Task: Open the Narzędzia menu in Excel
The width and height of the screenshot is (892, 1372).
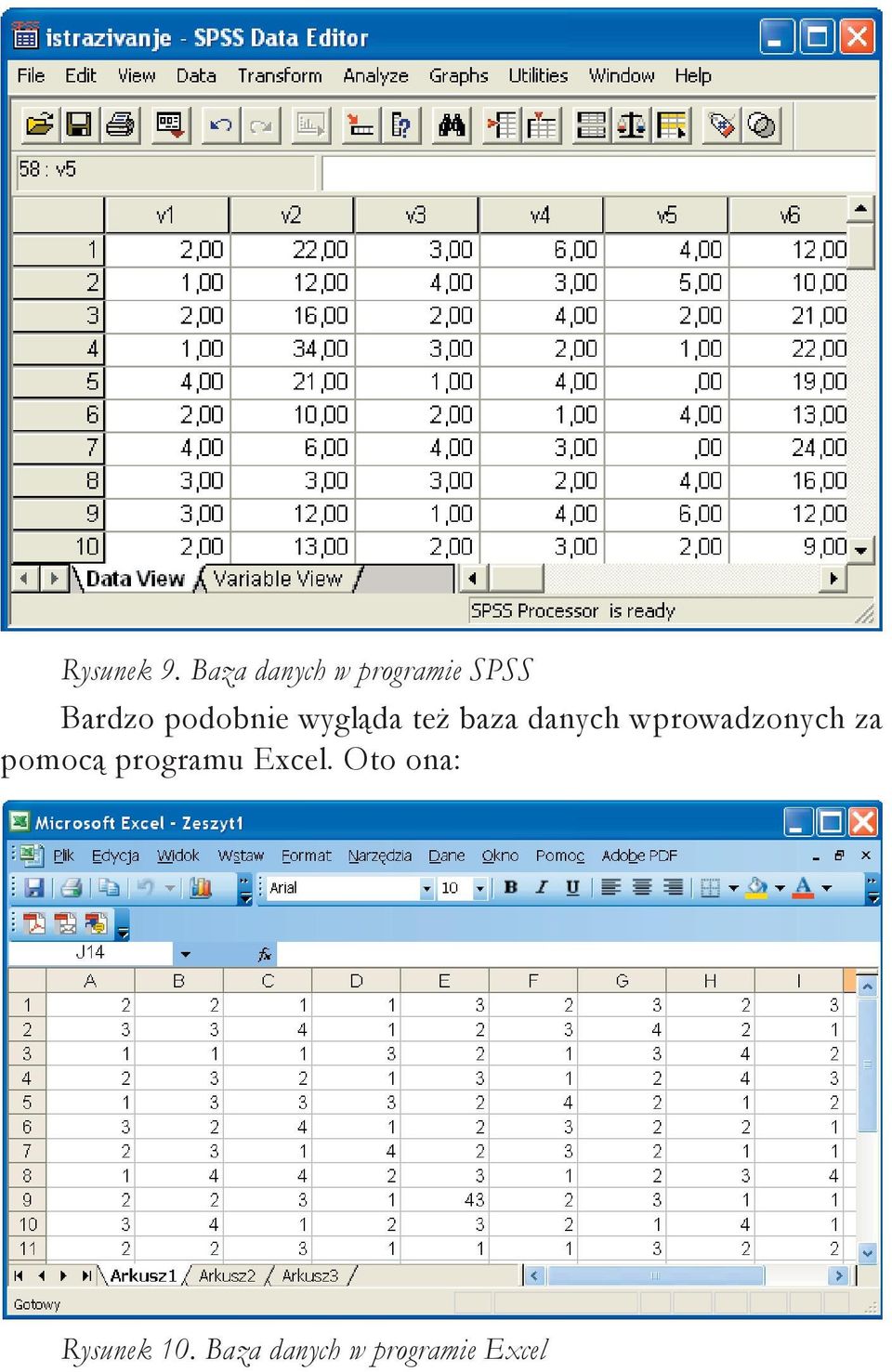Action: click(379, 856)
